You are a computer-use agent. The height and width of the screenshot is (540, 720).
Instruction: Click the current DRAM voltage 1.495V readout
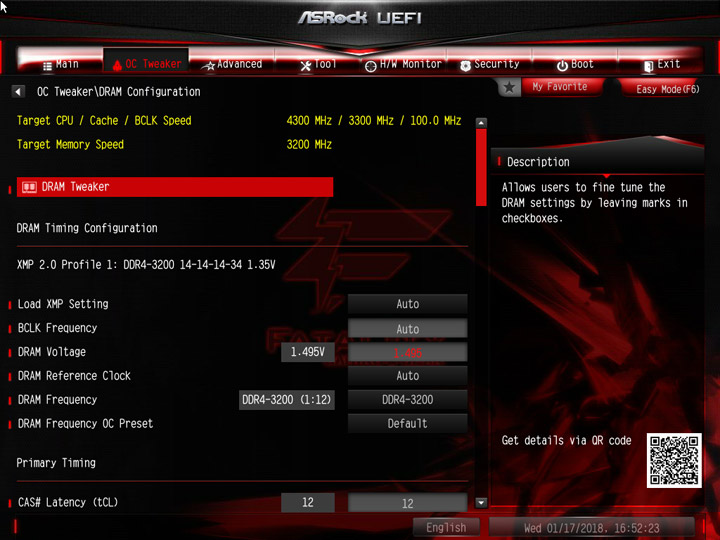pos(308,352)
